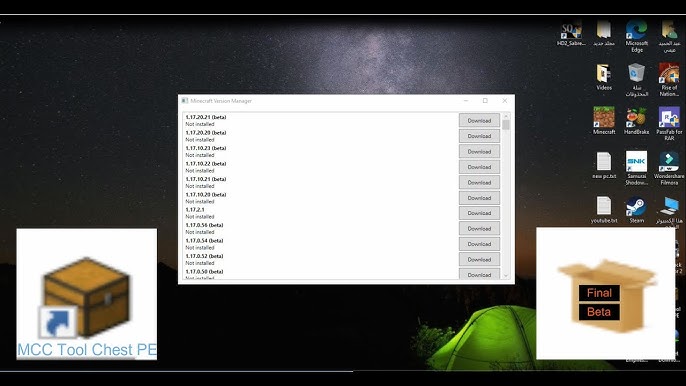Viewport: 686px width, 386px height.
Task: Click the version list scrollbar thumb
Action: click(506, 125)
